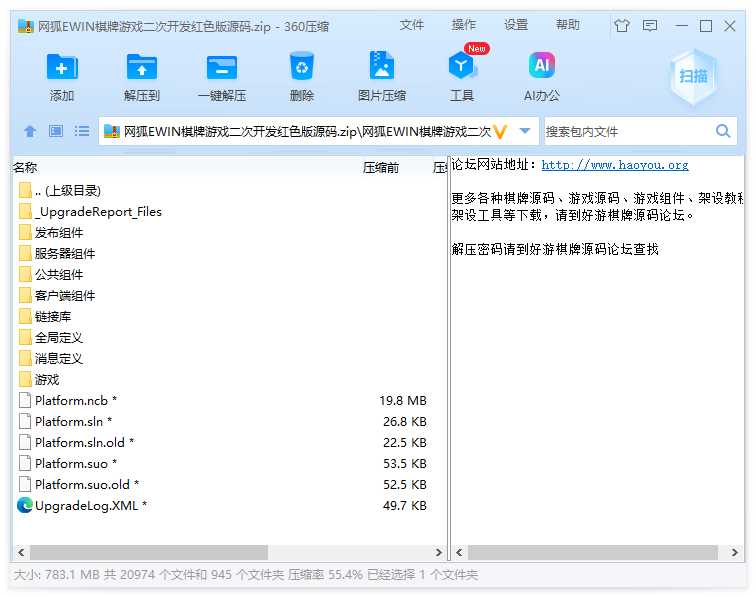756x597 pixels.
Task: Open the 设置 menu
Action: pyautogui.click(x=515, y=25)
